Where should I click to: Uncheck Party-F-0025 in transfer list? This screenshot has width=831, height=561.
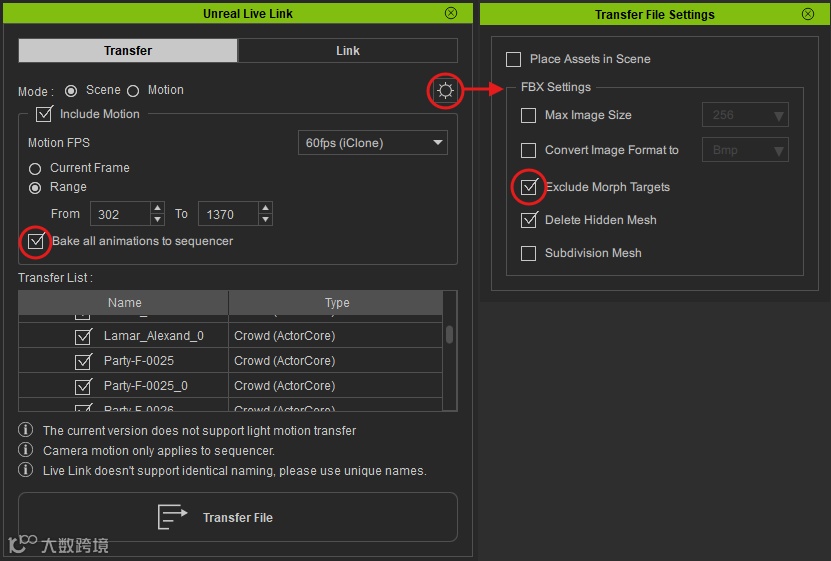[x=83, y=361]
